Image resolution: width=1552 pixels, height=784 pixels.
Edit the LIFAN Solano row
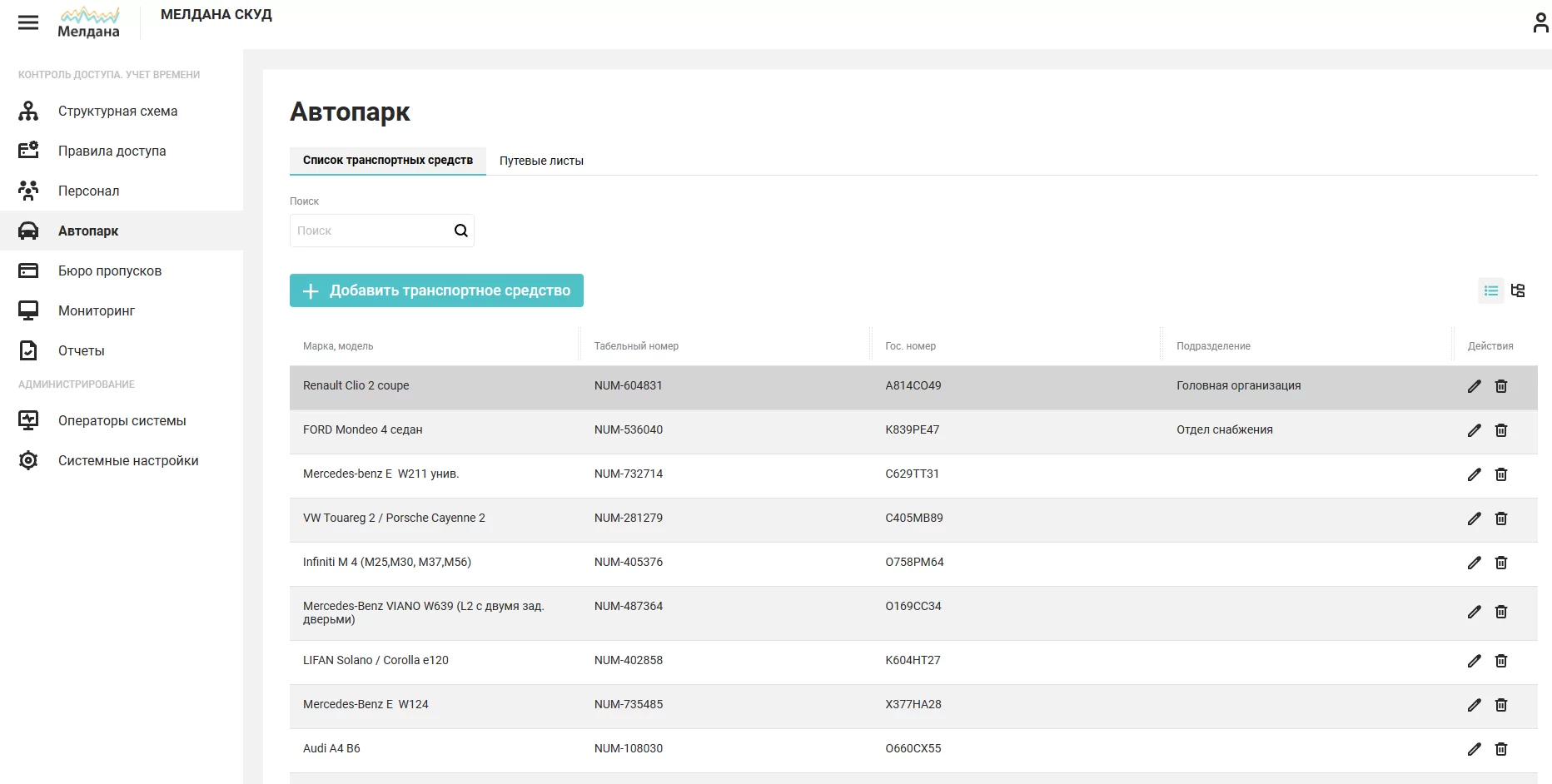tap(1475, 661)
